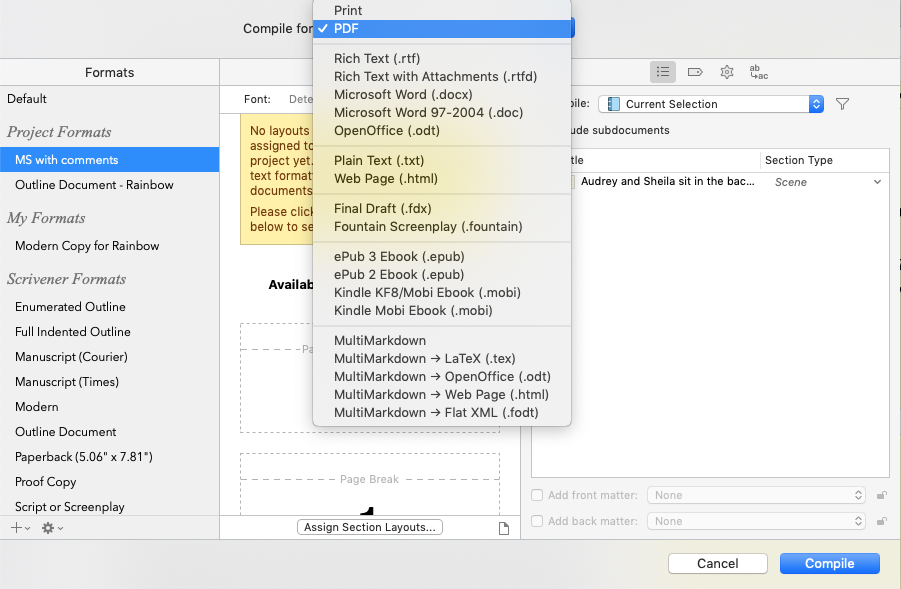The height and width of the screenshot is (589, 901).
Task: Choose Rich Text (.rtf) format
Action: (442, 59)
